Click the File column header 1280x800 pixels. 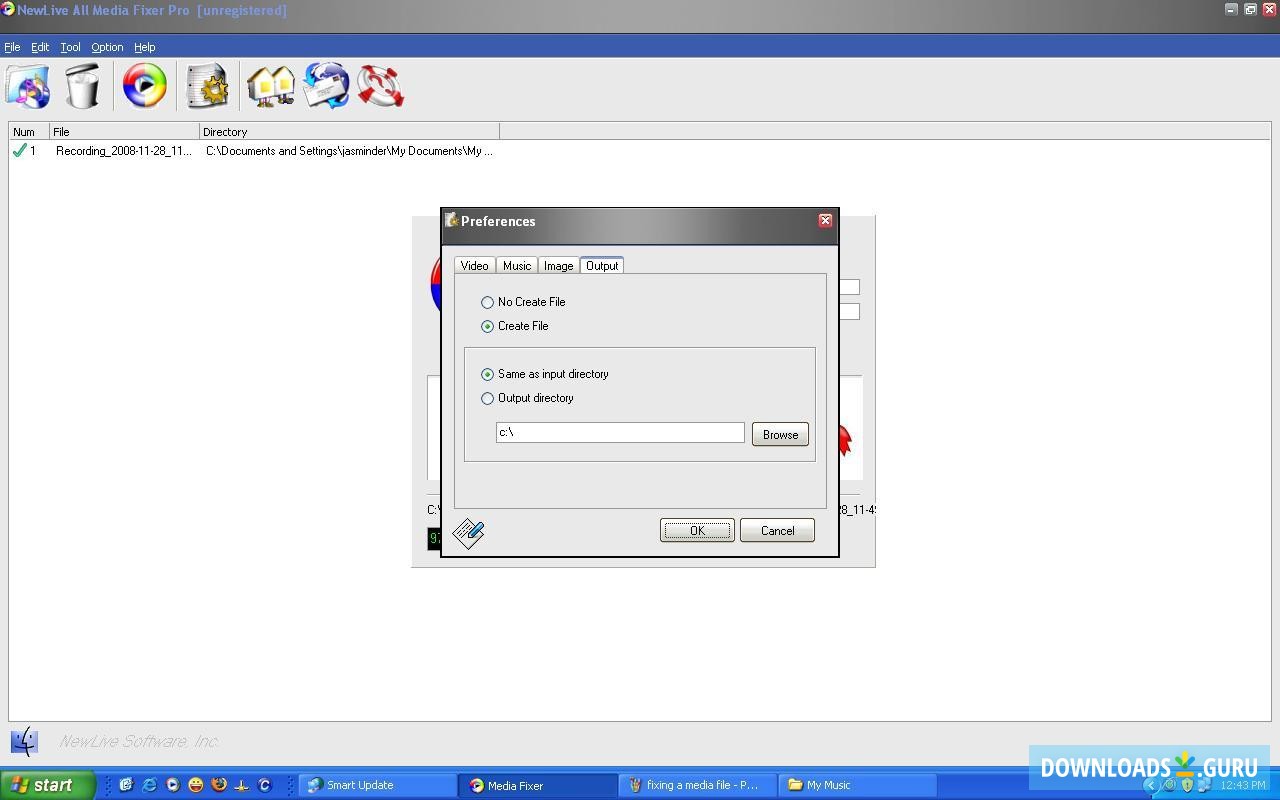(124, 131)
